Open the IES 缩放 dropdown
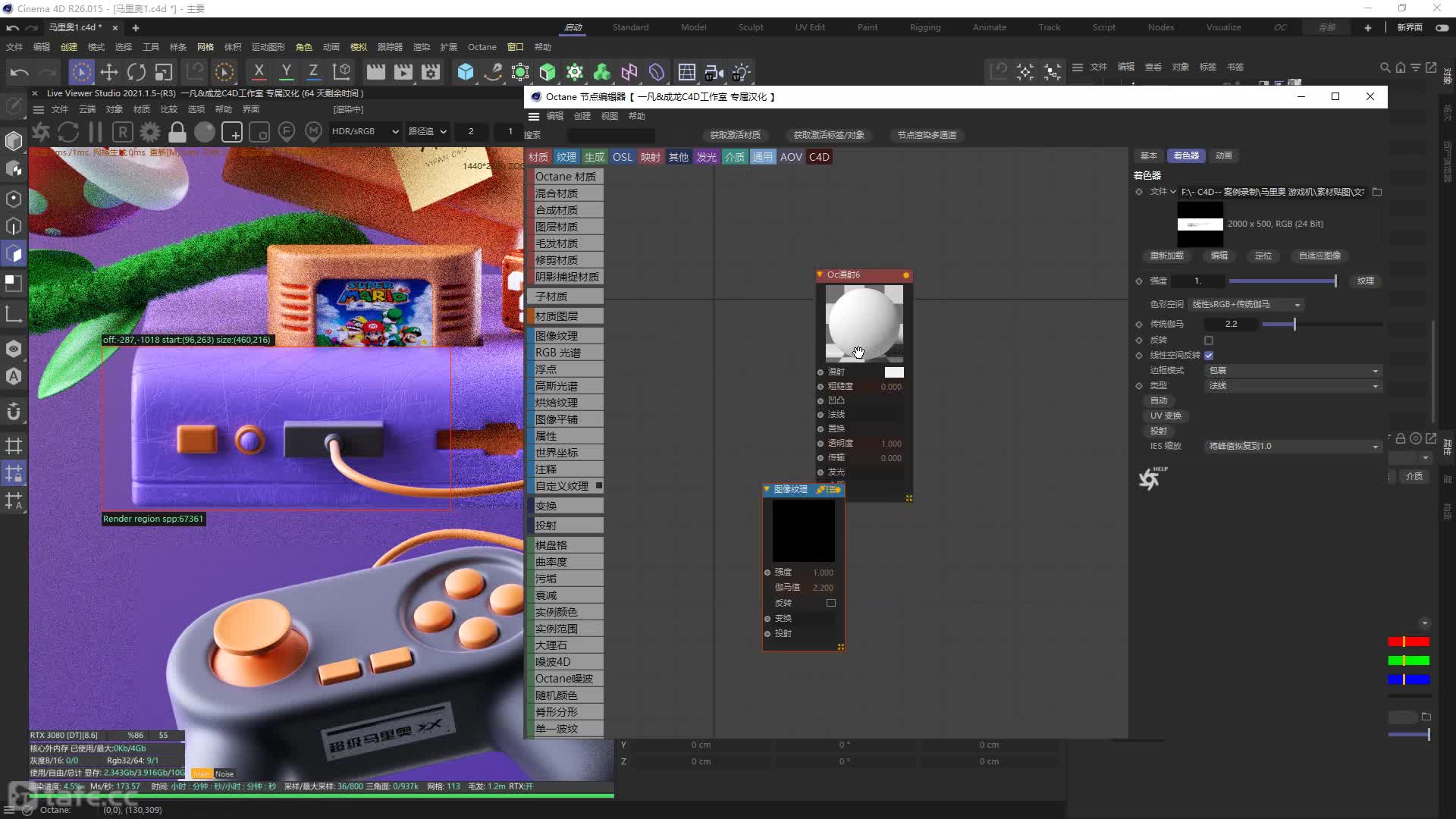The width and height of the screenshot is (1456, 819). click(x=1294, y=447)
